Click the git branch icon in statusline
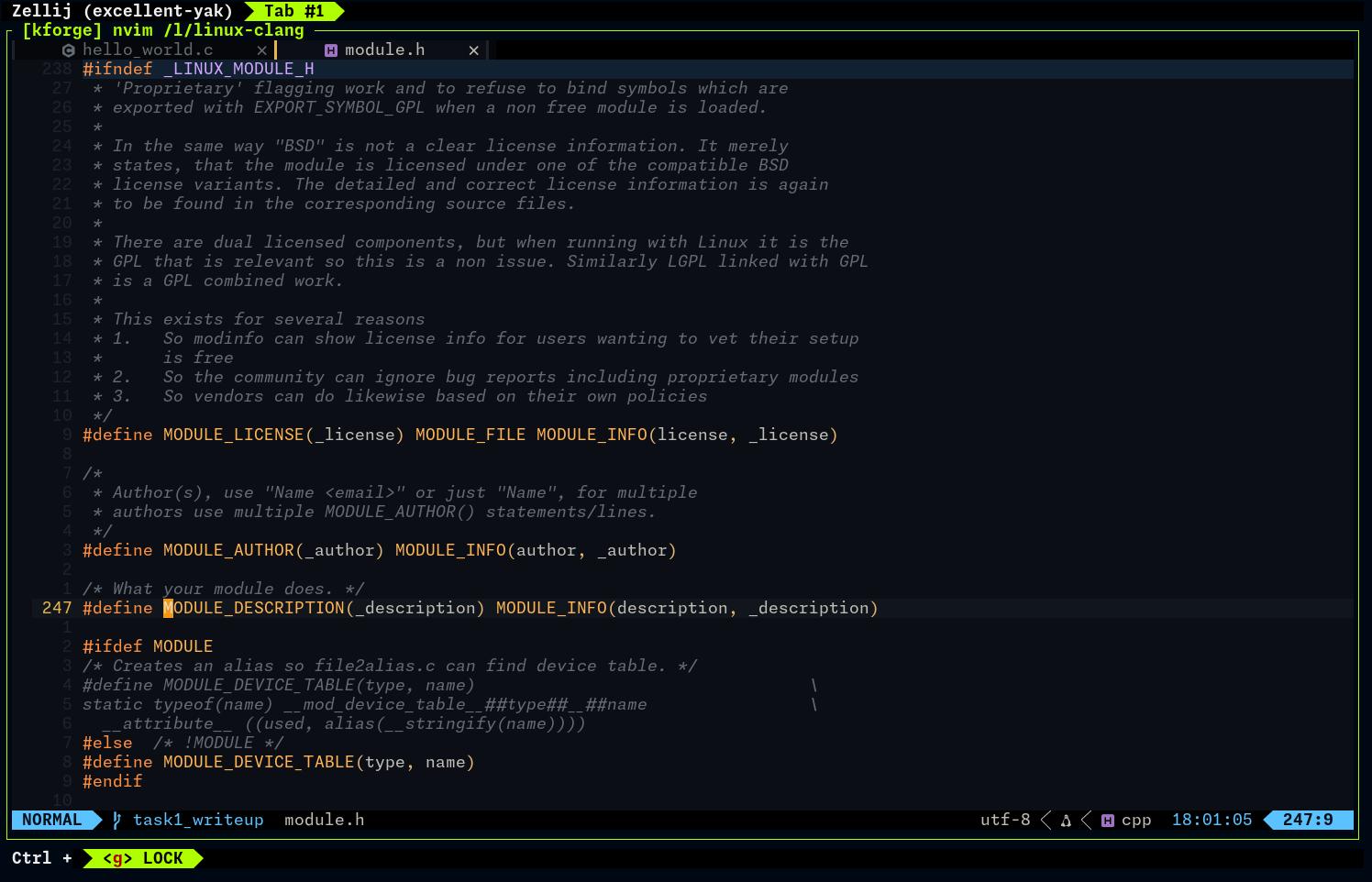This screenshot has height=882, width=1372. click(116, 820)
